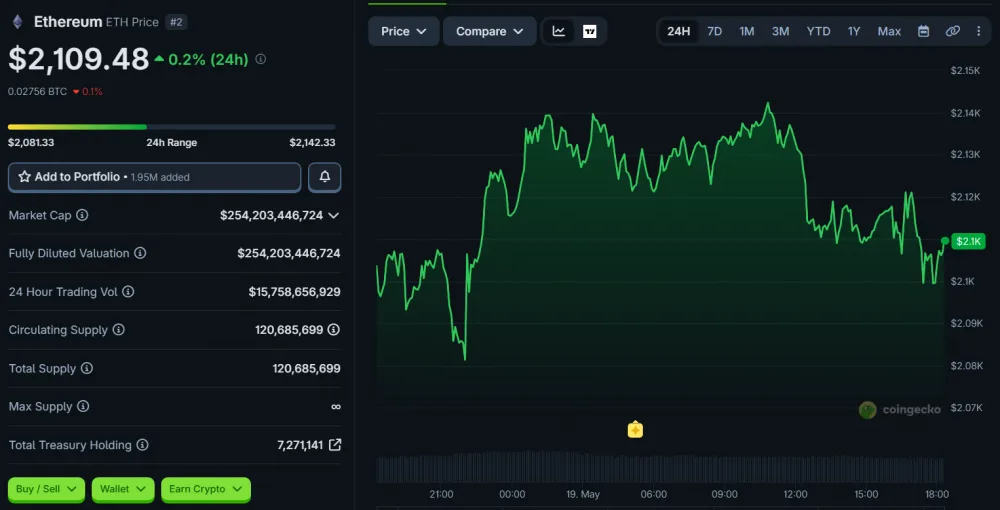Switch to TradingView chart view
The width and height of the screenshot is (1000, 510).
pyautogui.click(x=590, y=31)
